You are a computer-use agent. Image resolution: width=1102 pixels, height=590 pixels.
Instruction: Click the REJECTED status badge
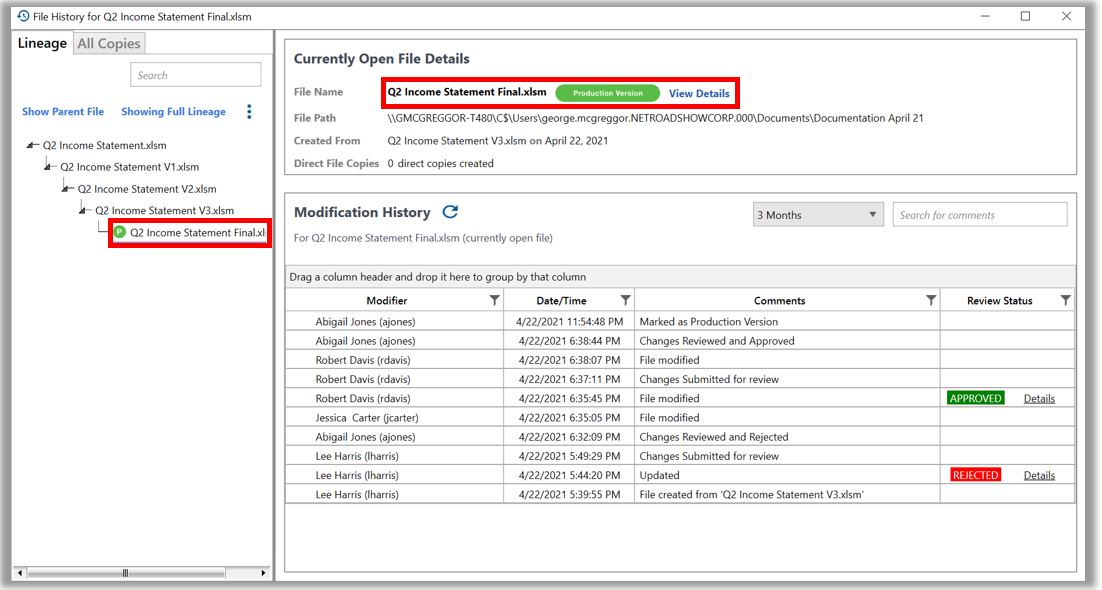[975, 475]
